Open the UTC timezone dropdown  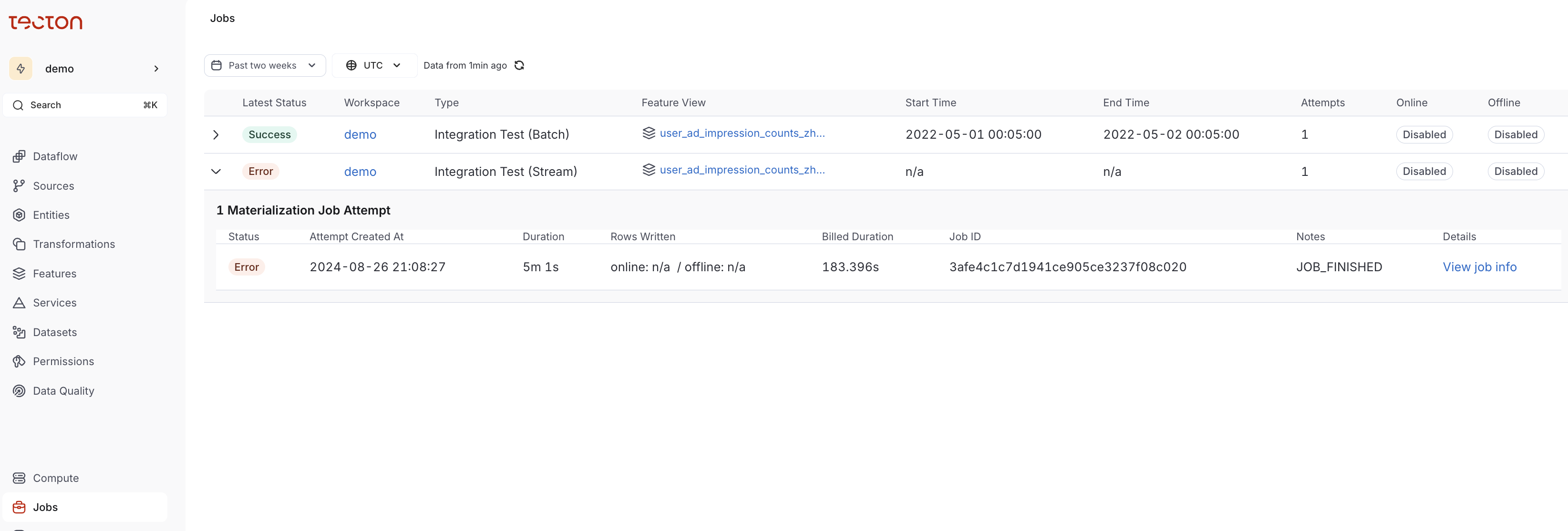[x=374, y=65]
